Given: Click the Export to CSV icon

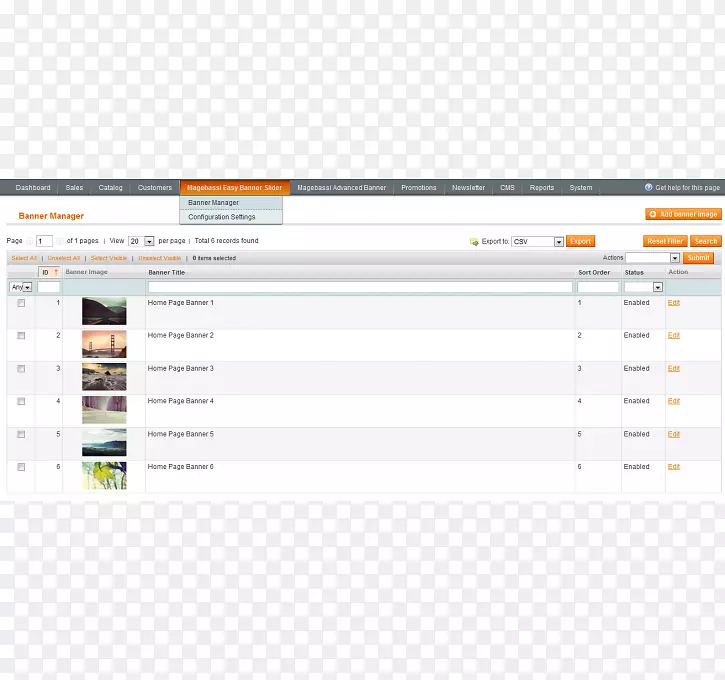Looking at the screenshot, I should point(474,241).
